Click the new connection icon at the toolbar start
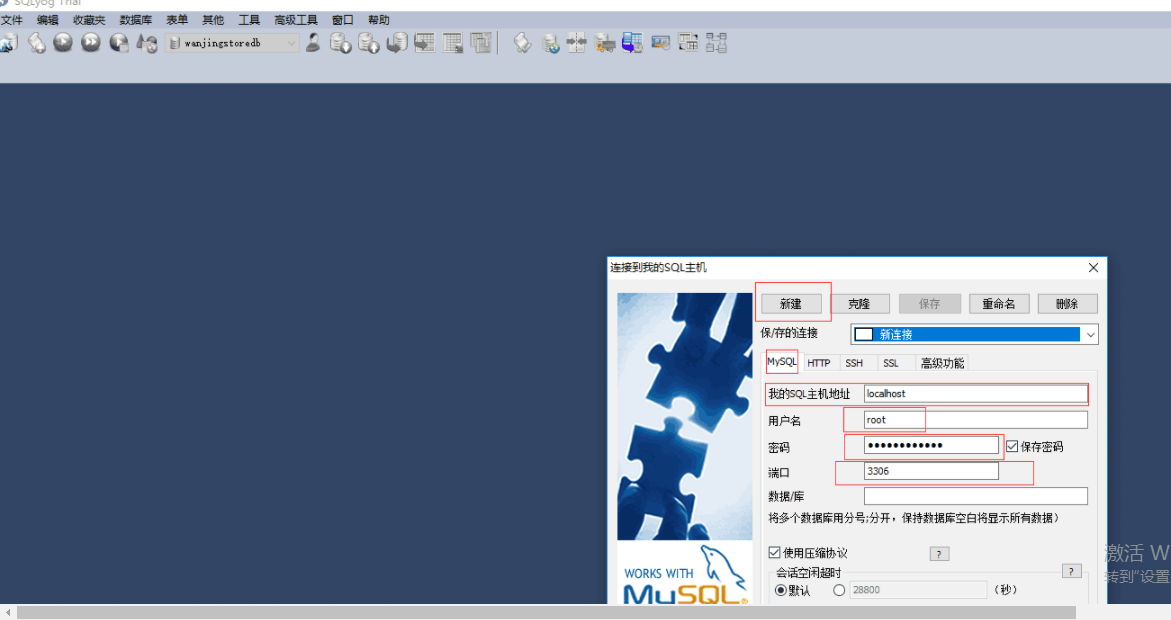This screenshot has width=1171, height=620. [8, 43]
